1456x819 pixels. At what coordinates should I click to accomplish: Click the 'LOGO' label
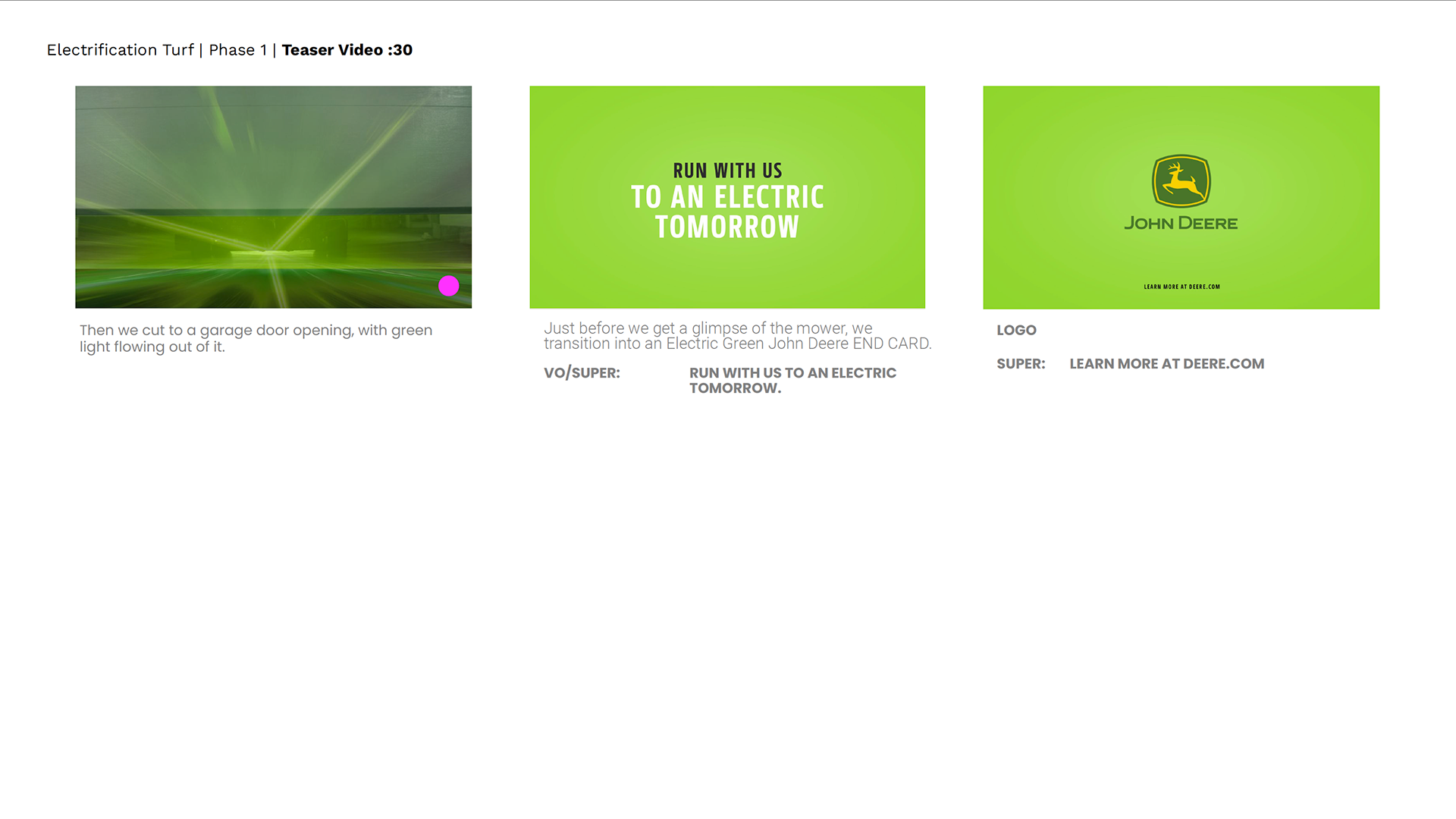[1016, 331]
